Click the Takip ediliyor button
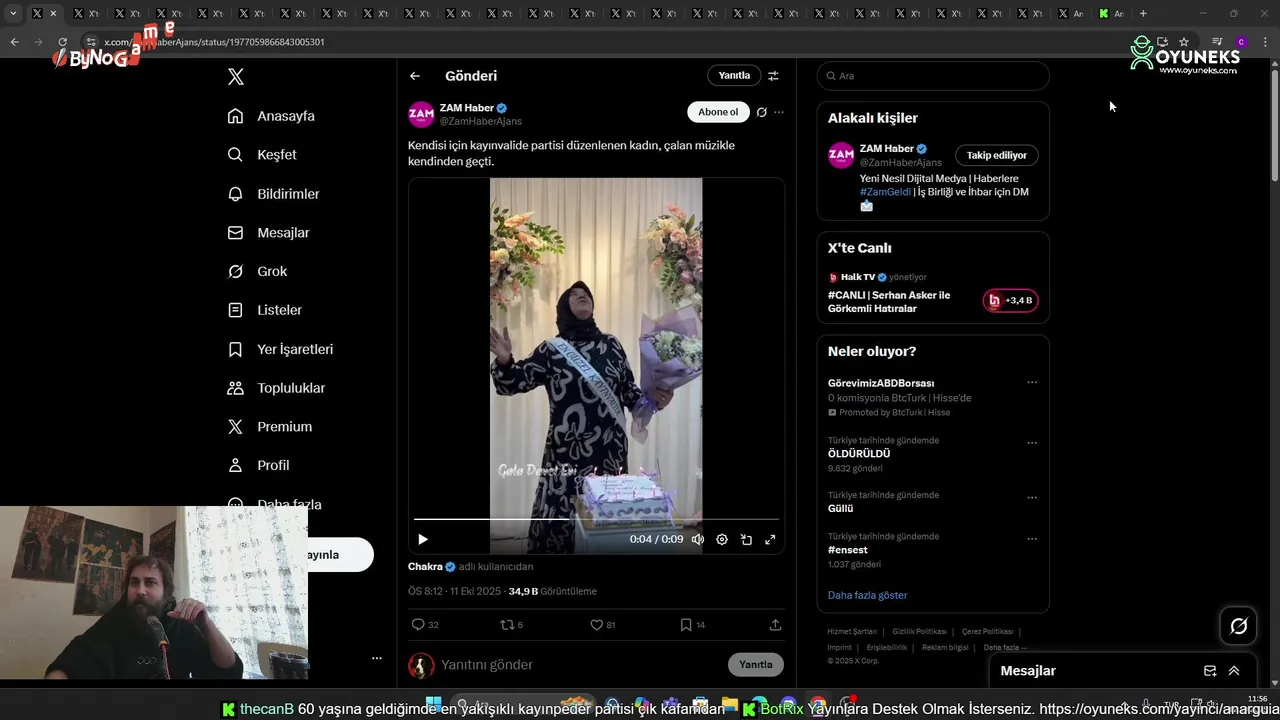 coord(997,155)
